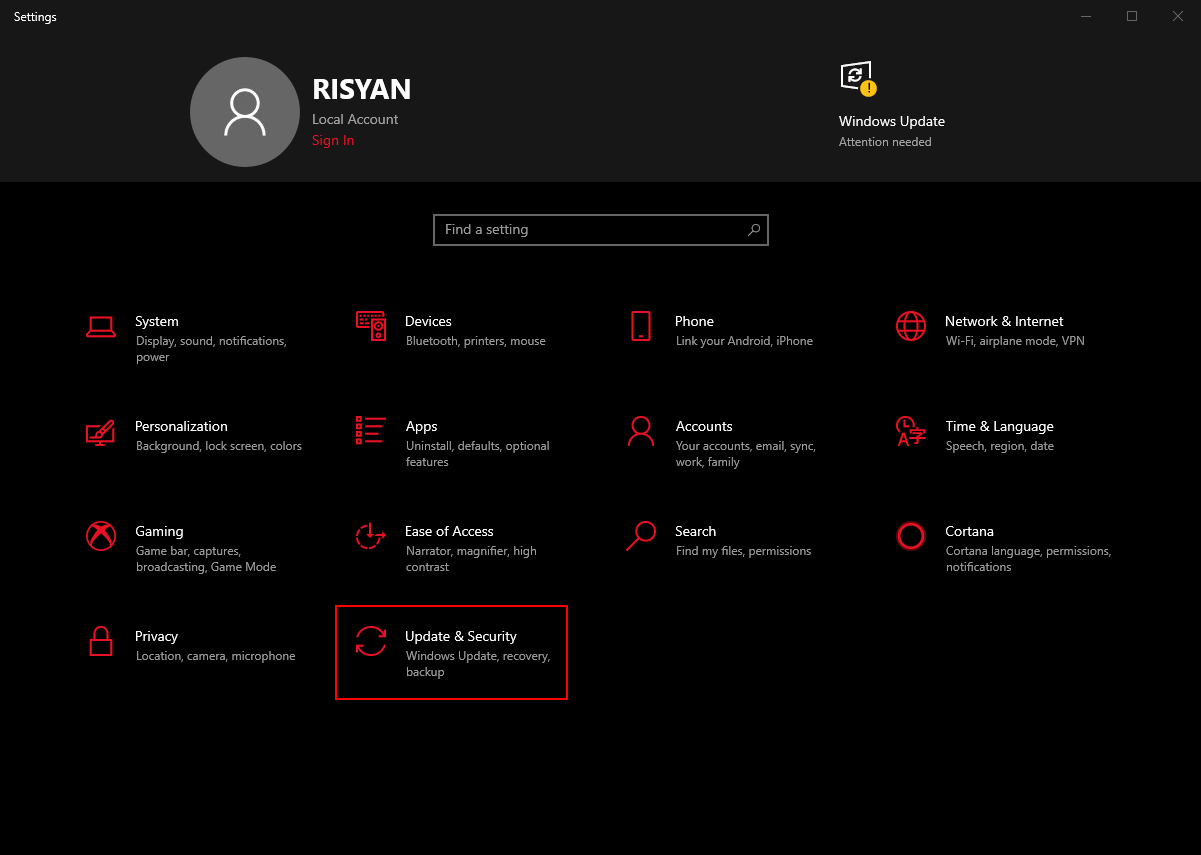Click 'Windows Update, recovery, backup' text
This screenshot has width=1201, height=855.
click(x=478, y=664)
